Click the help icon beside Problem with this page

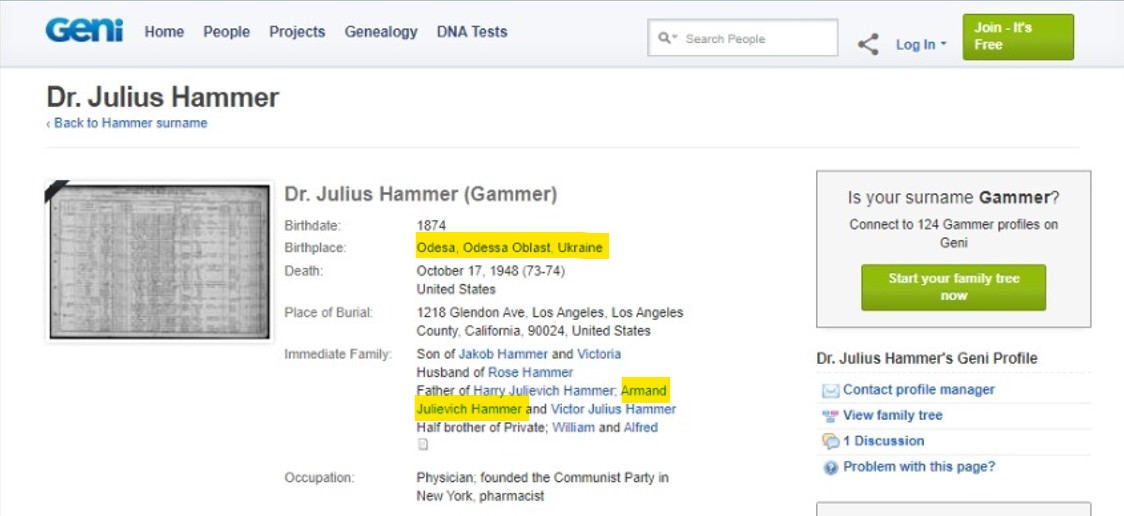[x=830, y=467]
